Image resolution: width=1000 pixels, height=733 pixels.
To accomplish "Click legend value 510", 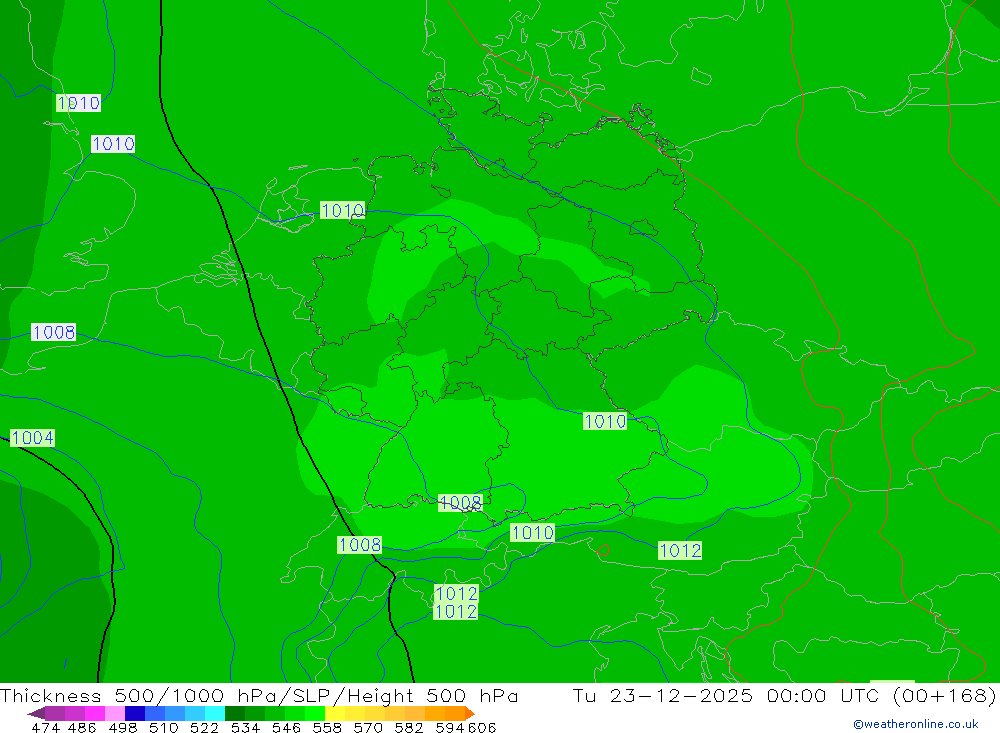I will [163, 727].
